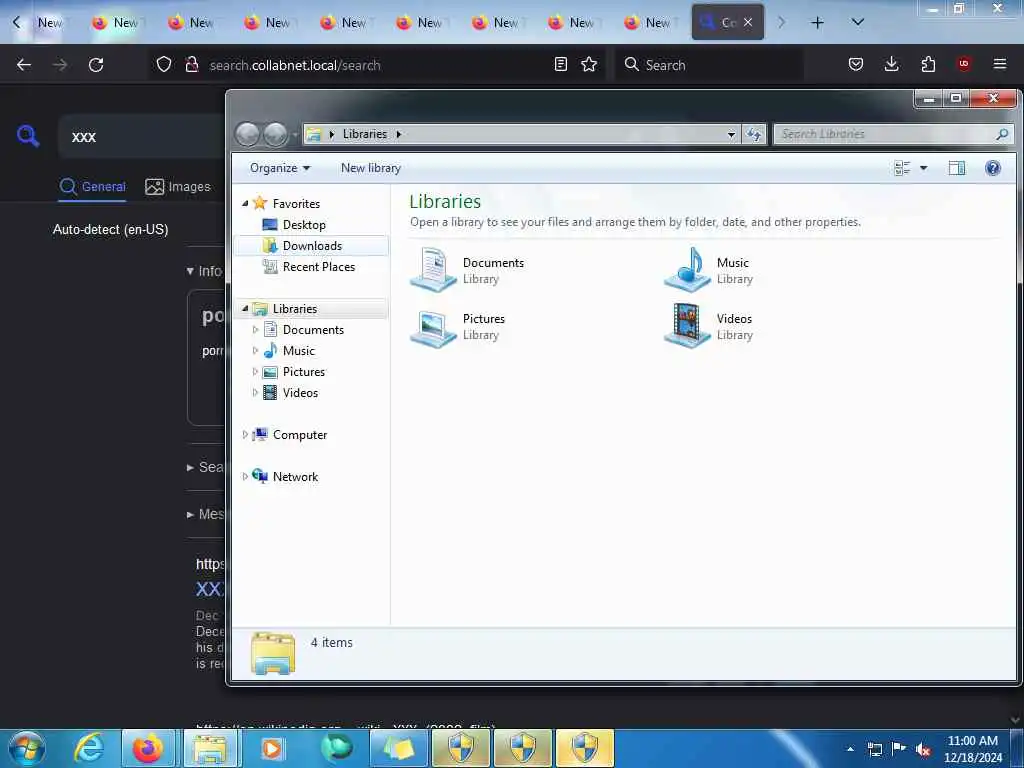Open Firefox Downloads arrow icon
The image size is (1024, 768).
point(891,64)
